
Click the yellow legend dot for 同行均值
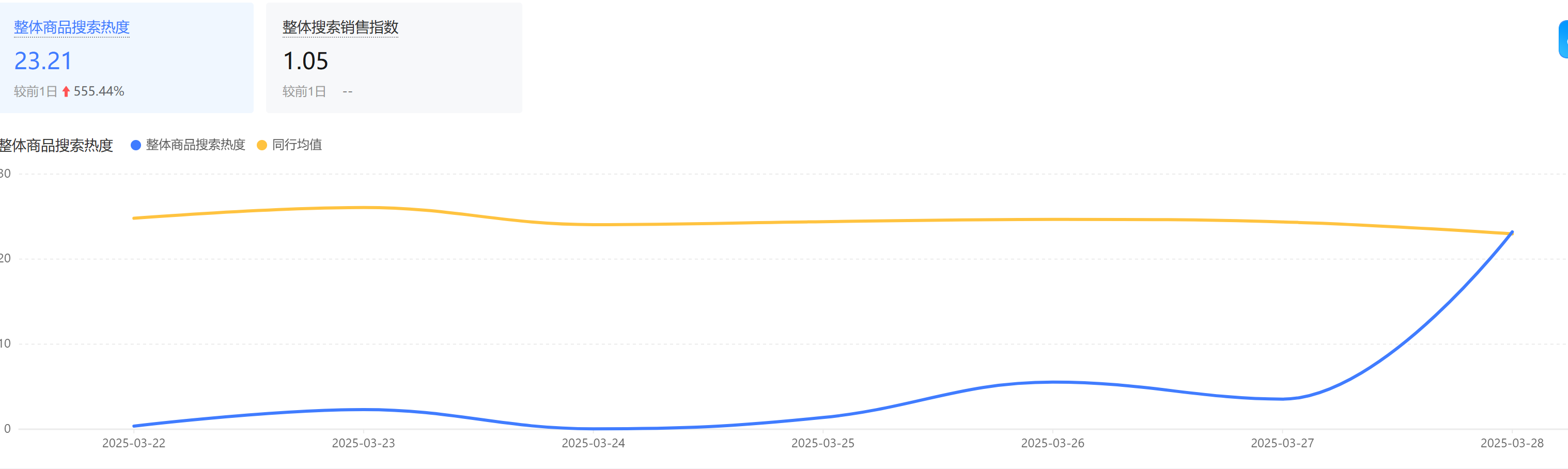(262, 145)
